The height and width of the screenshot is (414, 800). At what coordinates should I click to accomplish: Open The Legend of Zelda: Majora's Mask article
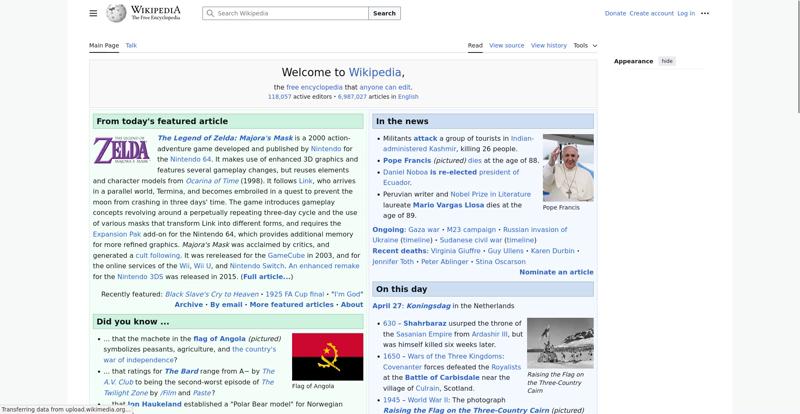(x=225, y=138)
